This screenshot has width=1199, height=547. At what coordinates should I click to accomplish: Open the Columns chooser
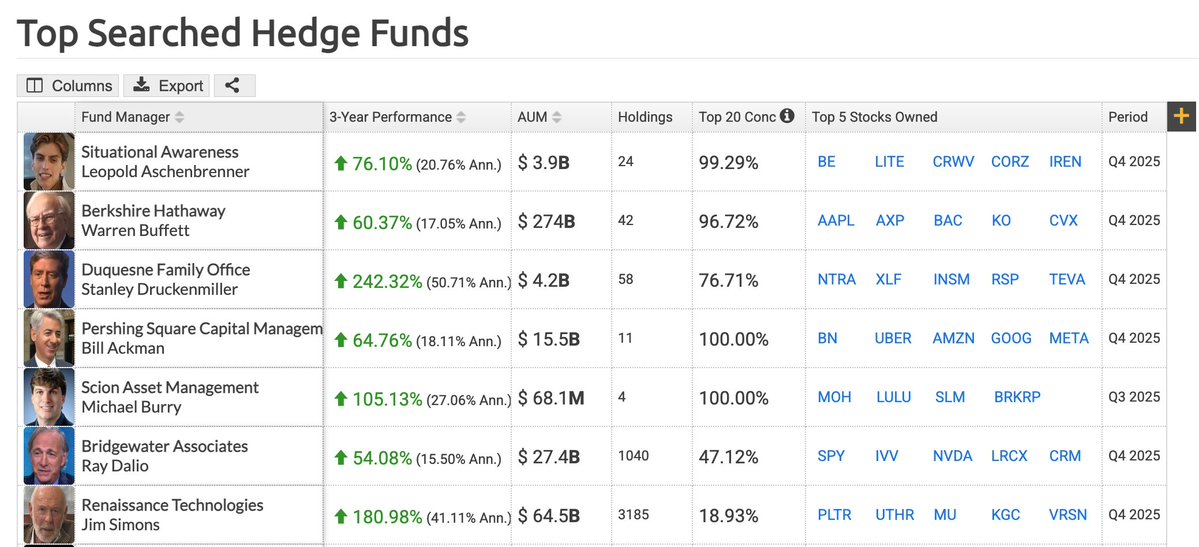(68, 86)
